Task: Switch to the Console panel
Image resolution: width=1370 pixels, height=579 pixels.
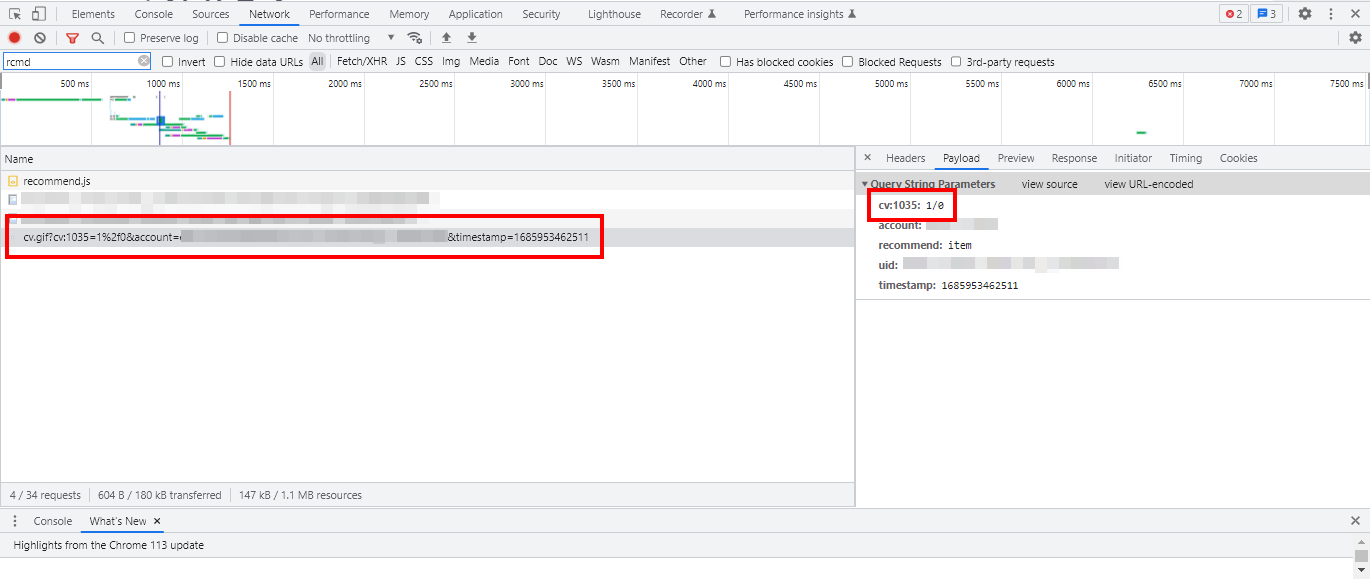Action: point(153,14)
